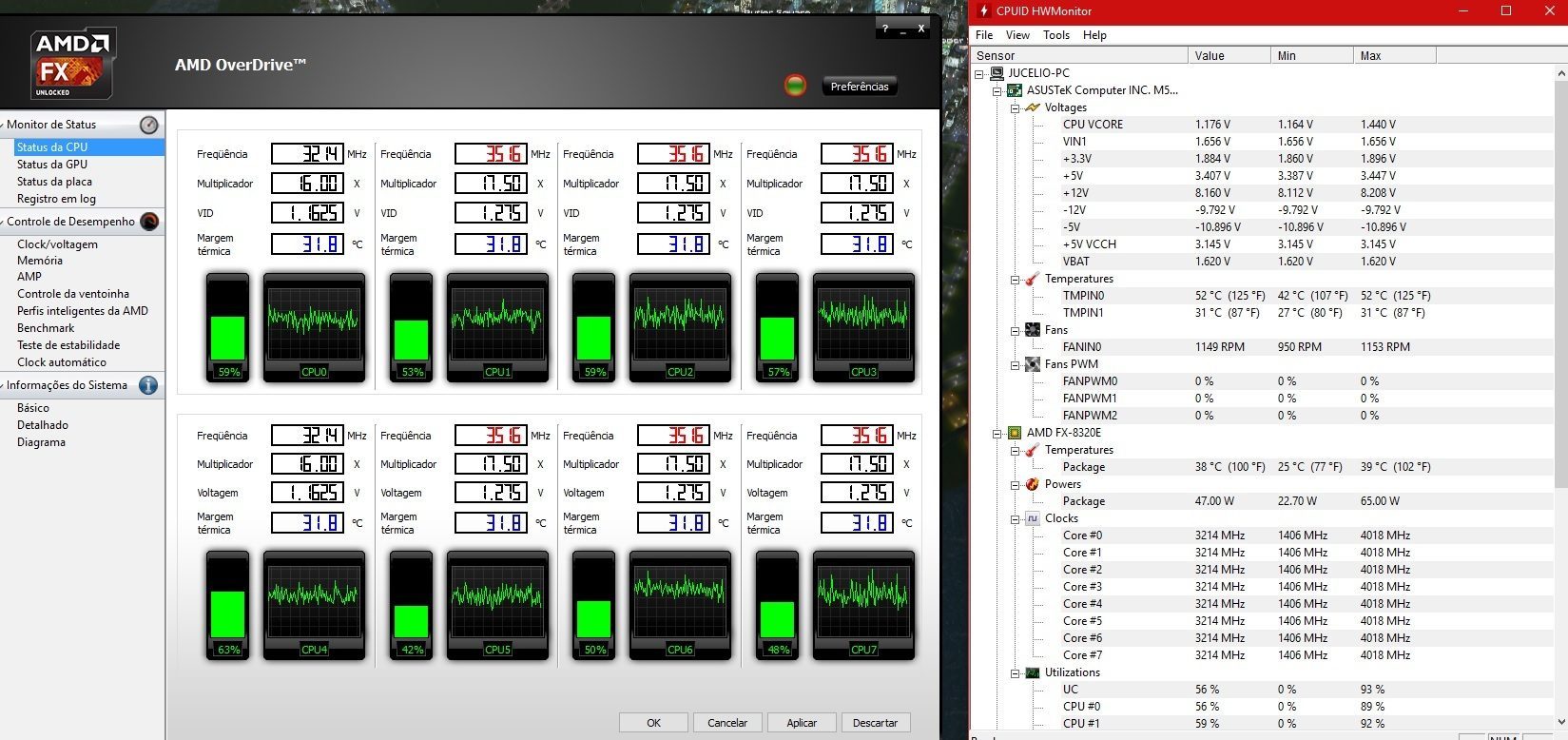This screenshot has width=1568, height=740.
Task: Open Registro em log
Action: [56, 199]
